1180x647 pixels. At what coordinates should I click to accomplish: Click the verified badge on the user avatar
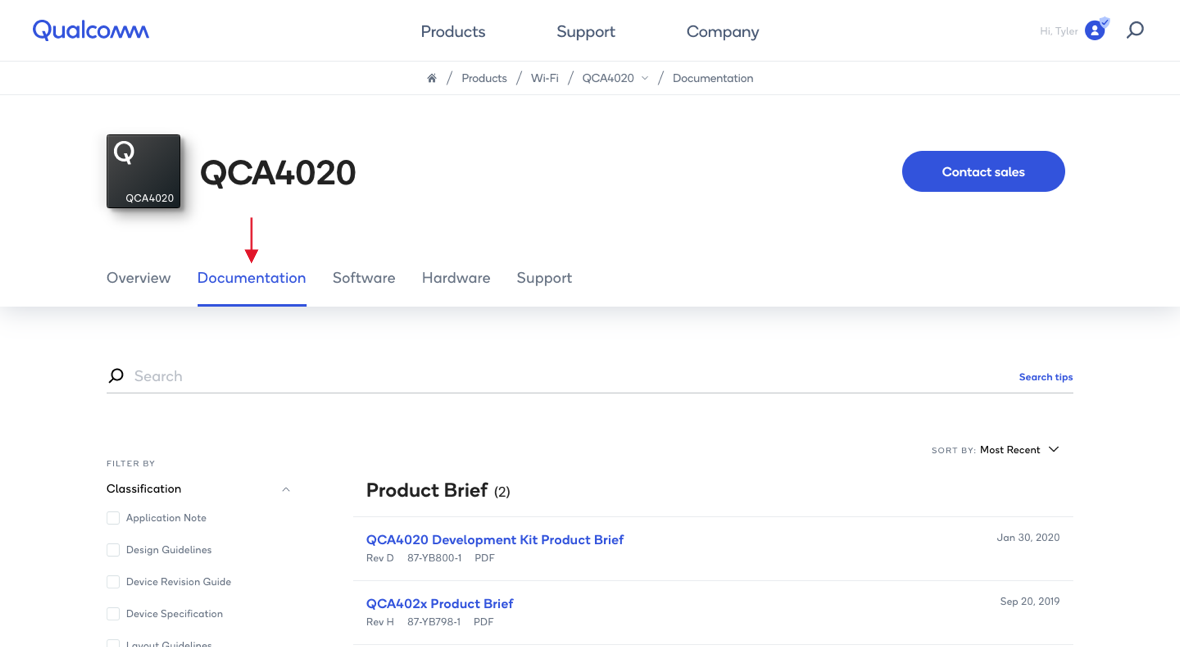[x=1104, y=21]
